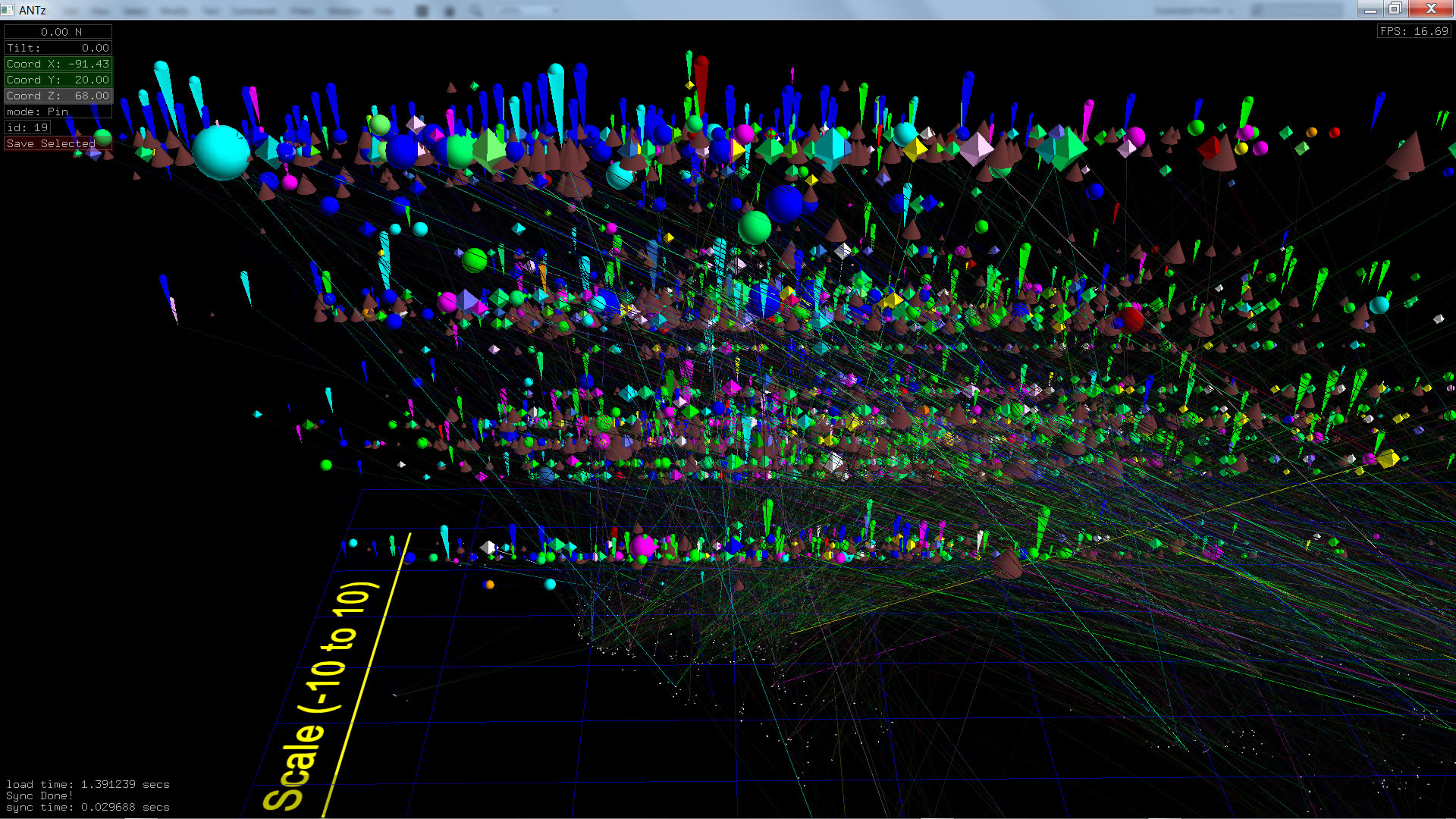1456x819 pixels.
Task: Click the Tilt readout in the HUD
Action: [x=58, y=48]
